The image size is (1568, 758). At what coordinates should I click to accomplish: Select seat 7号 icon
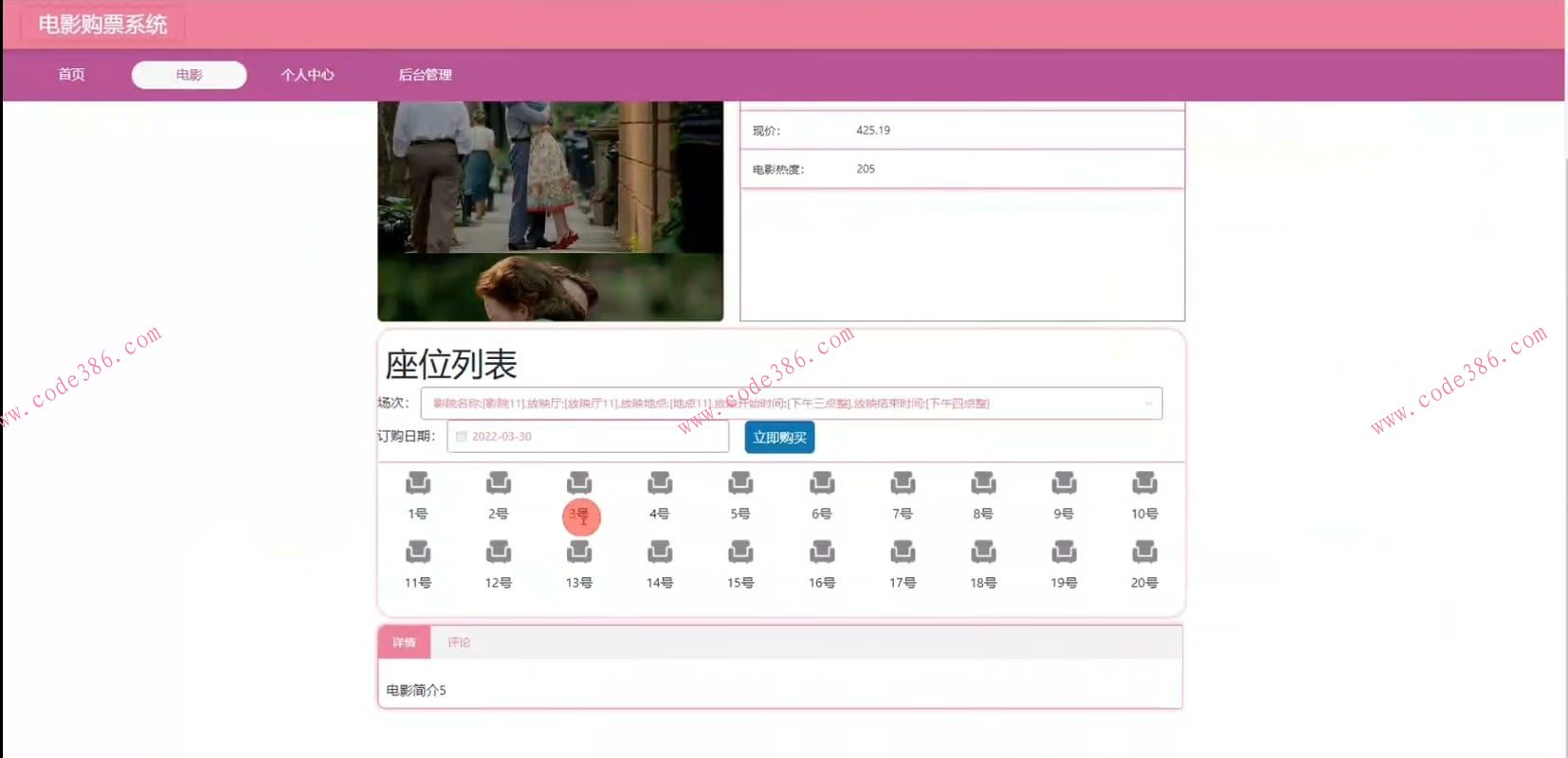pyautogui.click(x=903, y=483)
